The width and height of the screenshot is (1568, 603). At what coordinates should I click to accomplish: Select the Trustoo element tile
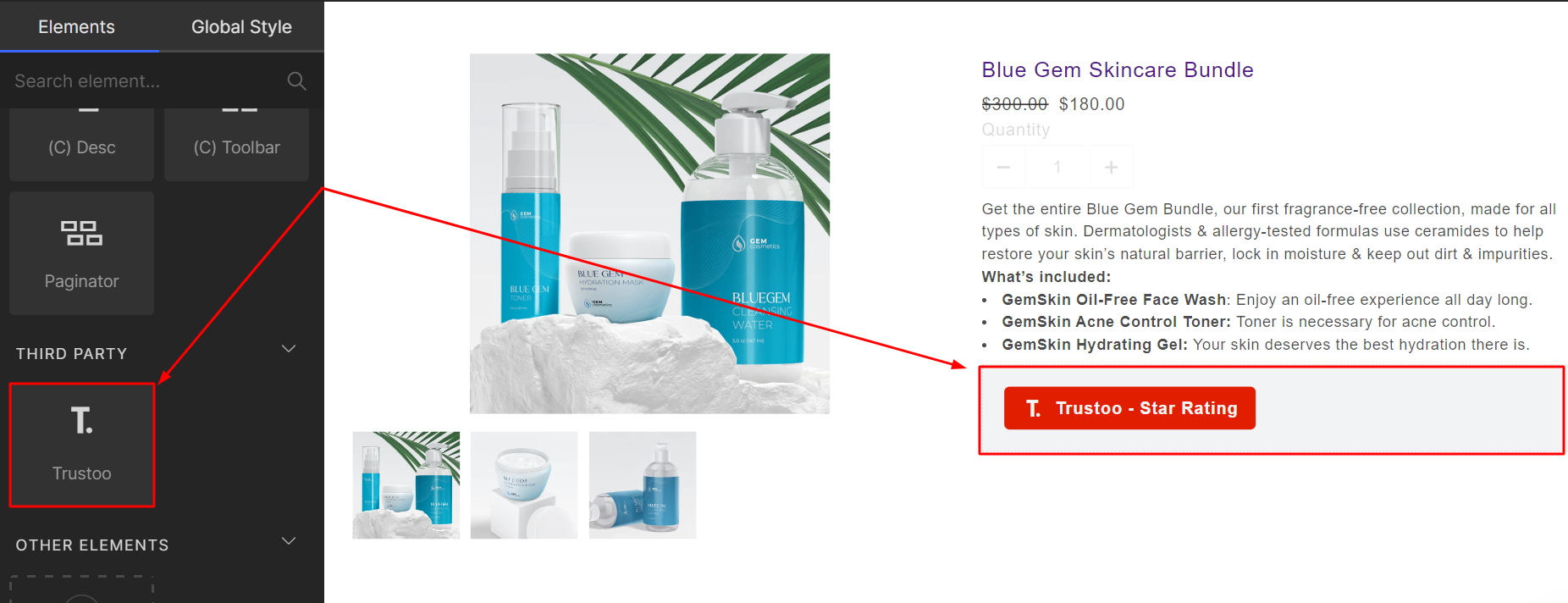click(x=82, y=445)
